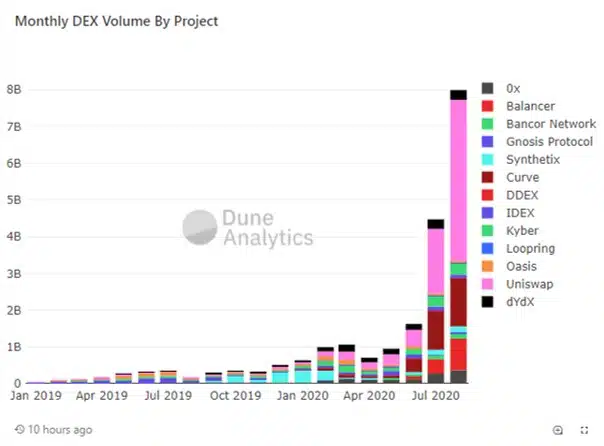The height and width of the screenshot is (446, 604).
Task: Click the 'Jul 2020' x-axis label
Action: pos(436,396)
